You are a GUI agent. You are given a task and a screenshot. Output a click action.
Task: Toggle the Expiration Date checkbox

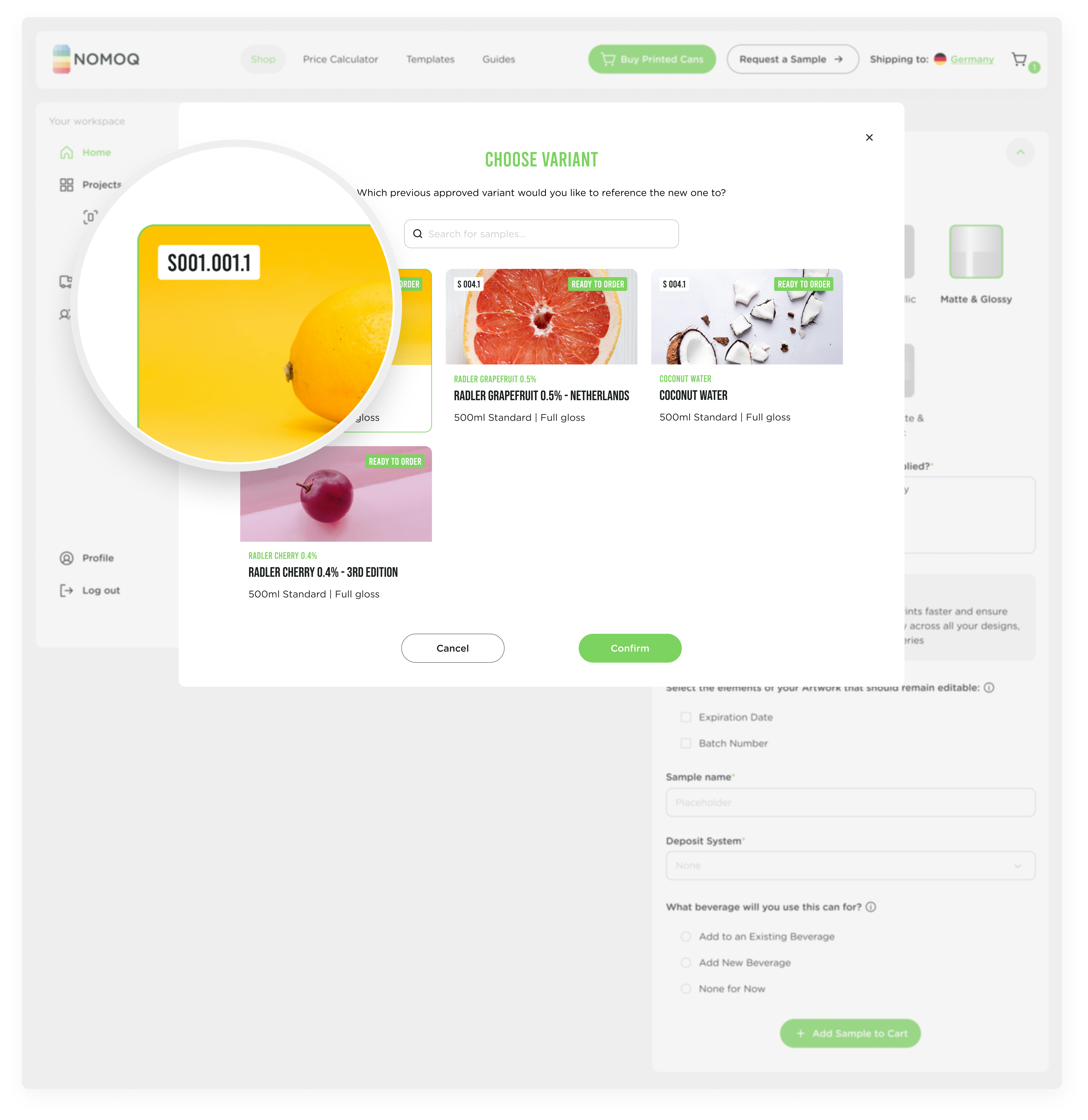tap(687, 717)
